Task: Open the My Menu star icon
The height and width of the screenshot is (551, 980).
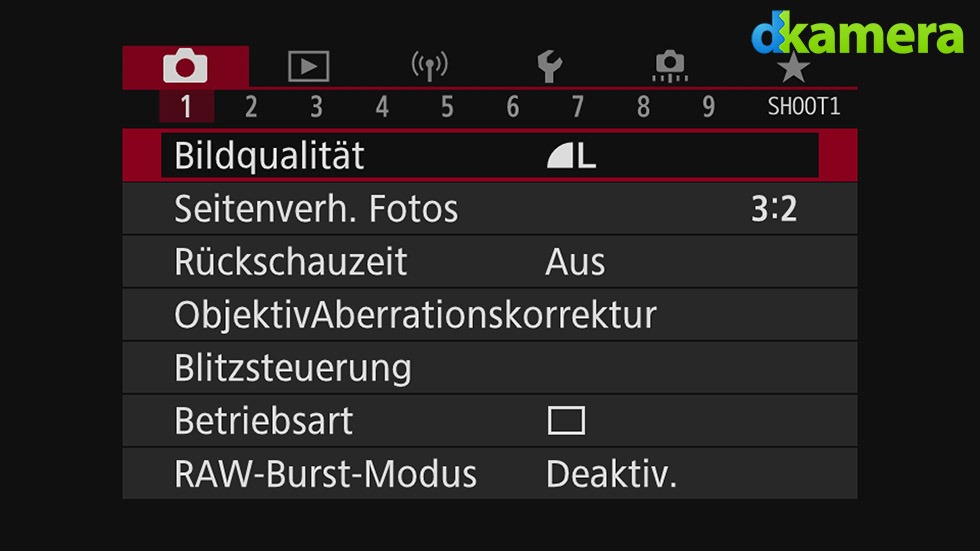Action: coord(793,67)
